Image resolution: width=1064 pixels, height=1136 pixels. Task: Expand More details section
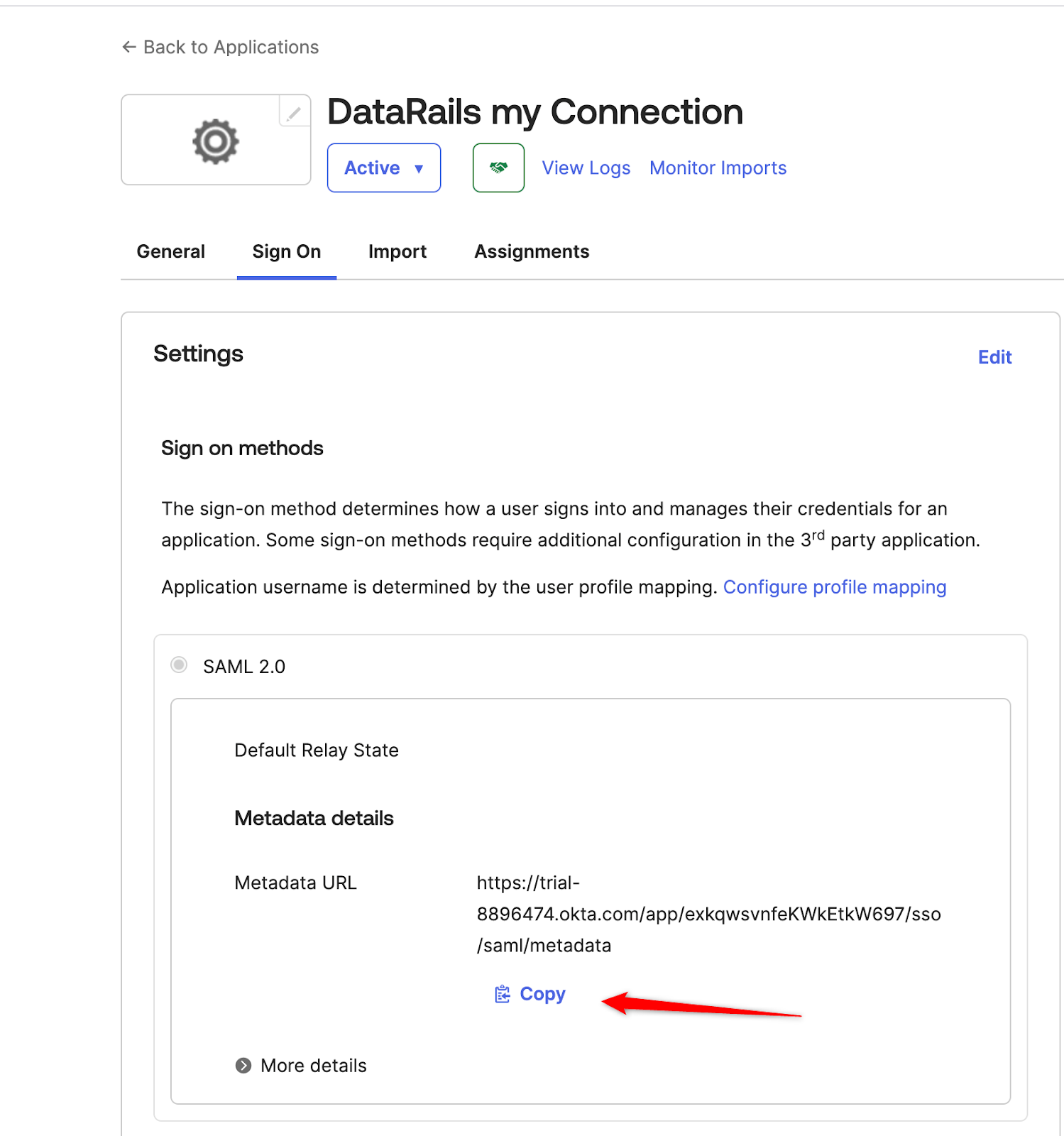301,1066
